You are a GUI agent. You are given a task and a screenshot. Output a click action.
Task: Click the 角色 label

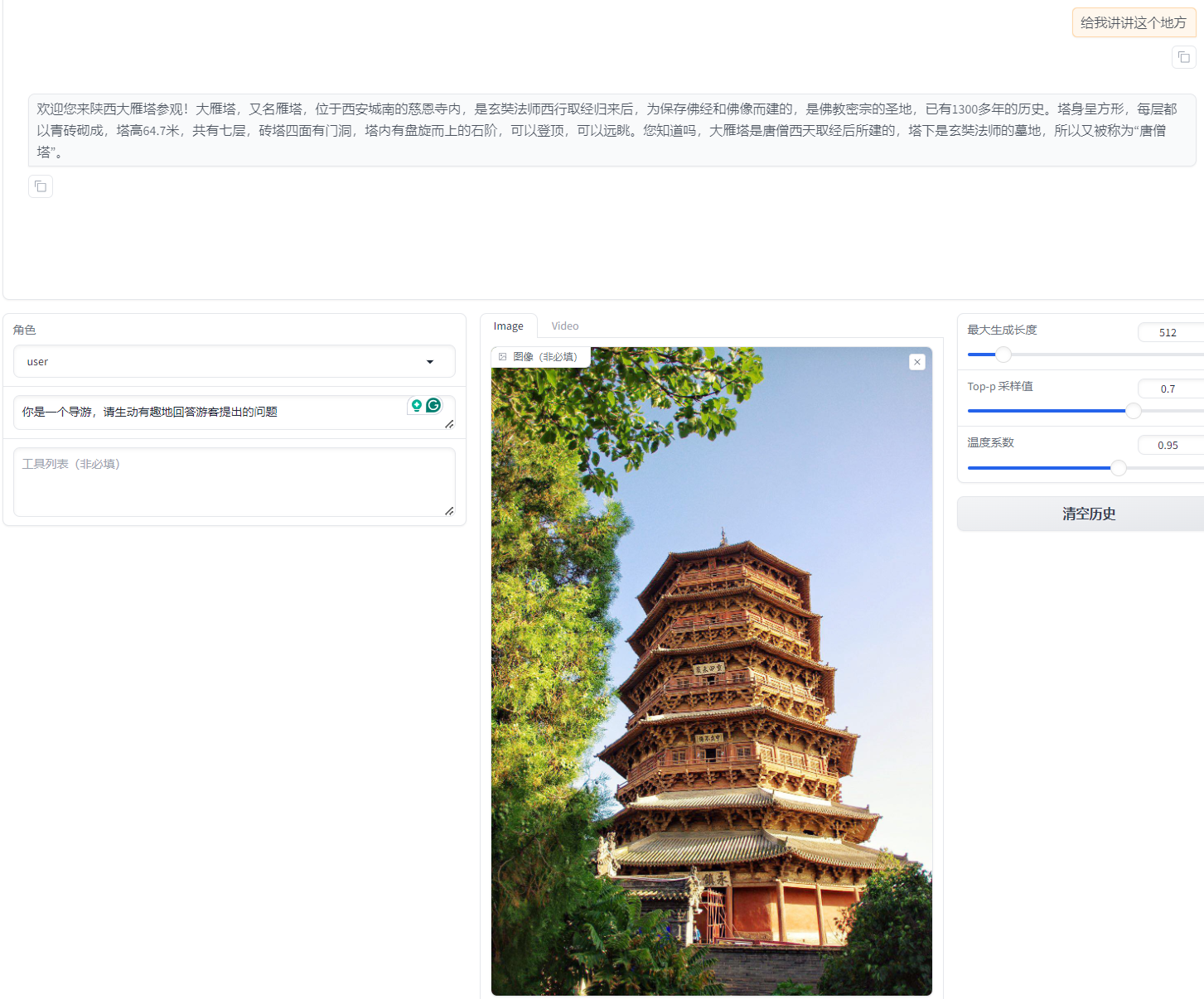(x=25, y=330)
